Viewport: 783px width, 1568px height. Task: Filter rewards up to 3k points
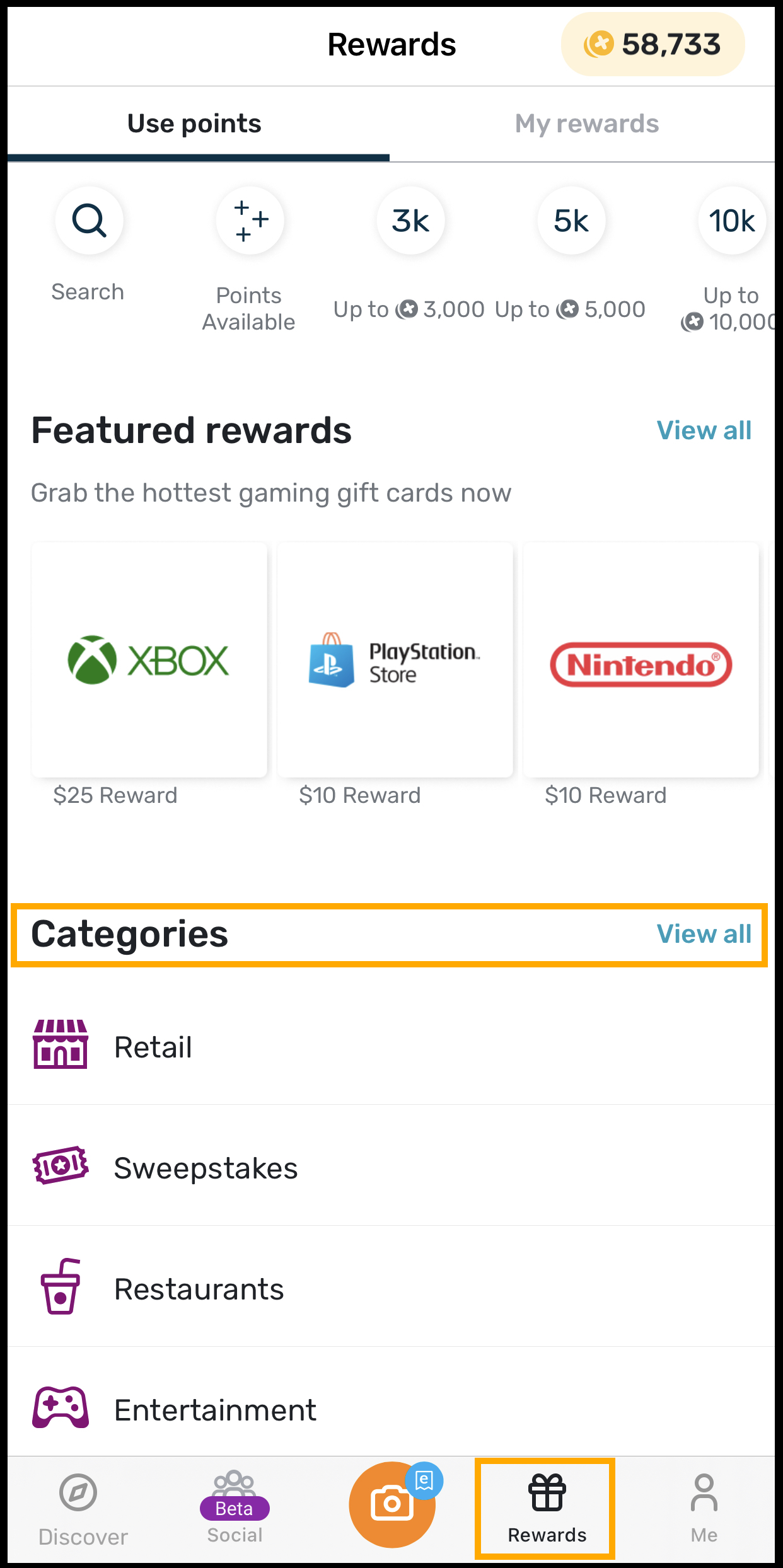(410, 221)
